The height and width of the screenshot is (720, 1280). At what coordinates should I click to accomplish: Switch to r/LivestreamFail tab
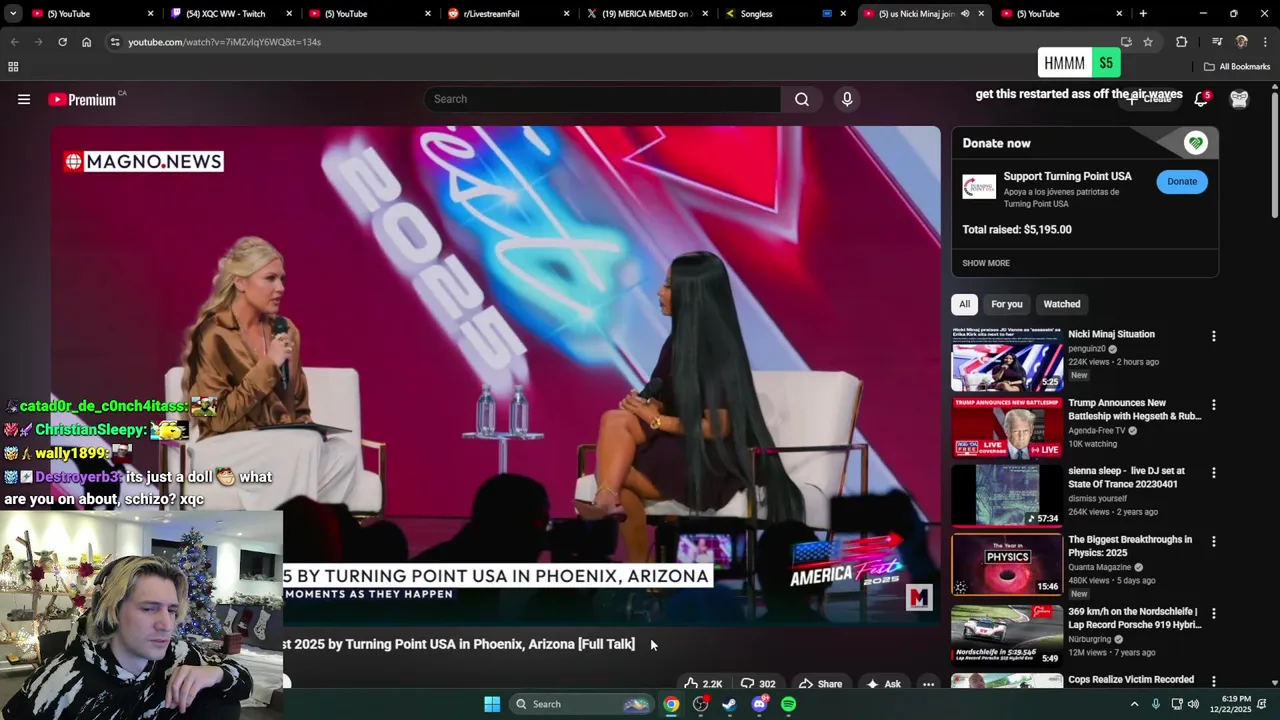tap(508, 14)
